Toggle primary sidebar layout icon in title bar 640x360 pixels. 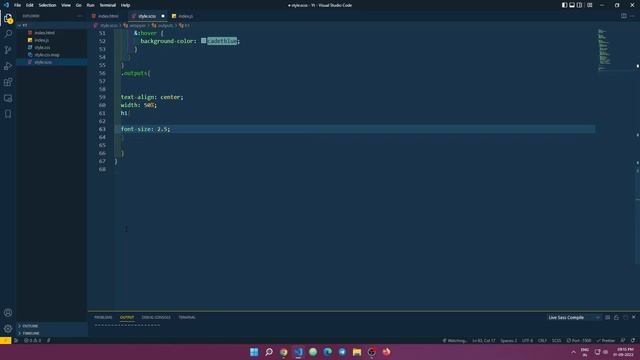[x=564, y=5]
